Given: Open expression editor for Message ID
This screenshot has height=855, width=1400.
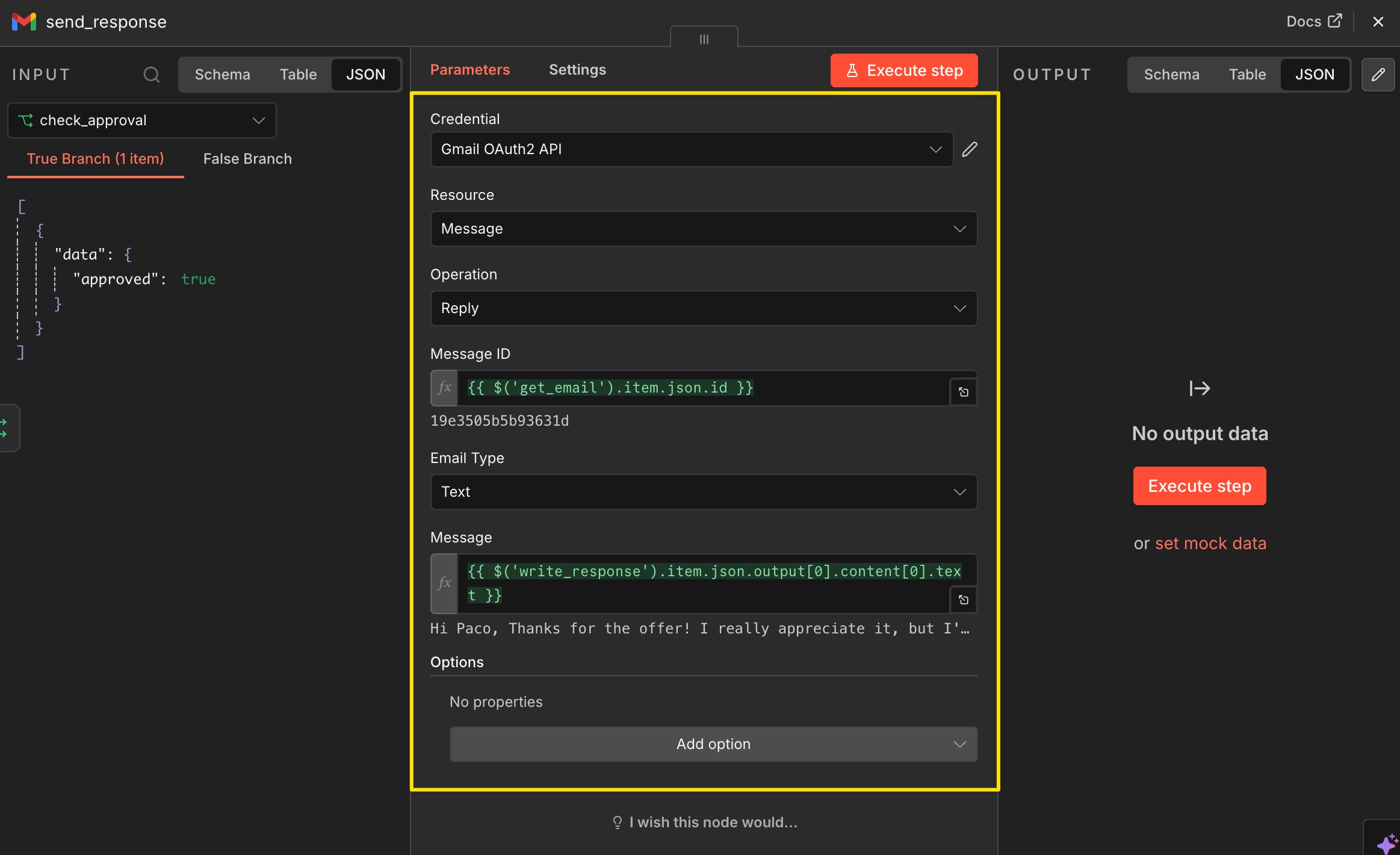Looking at the screenshot, I should pos(964,393).
